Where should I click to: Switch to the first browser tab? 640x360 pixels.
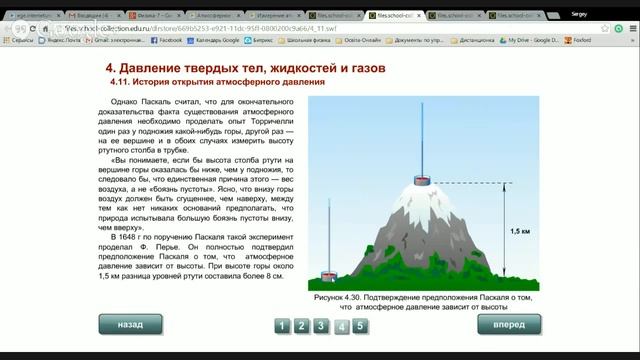34,15
